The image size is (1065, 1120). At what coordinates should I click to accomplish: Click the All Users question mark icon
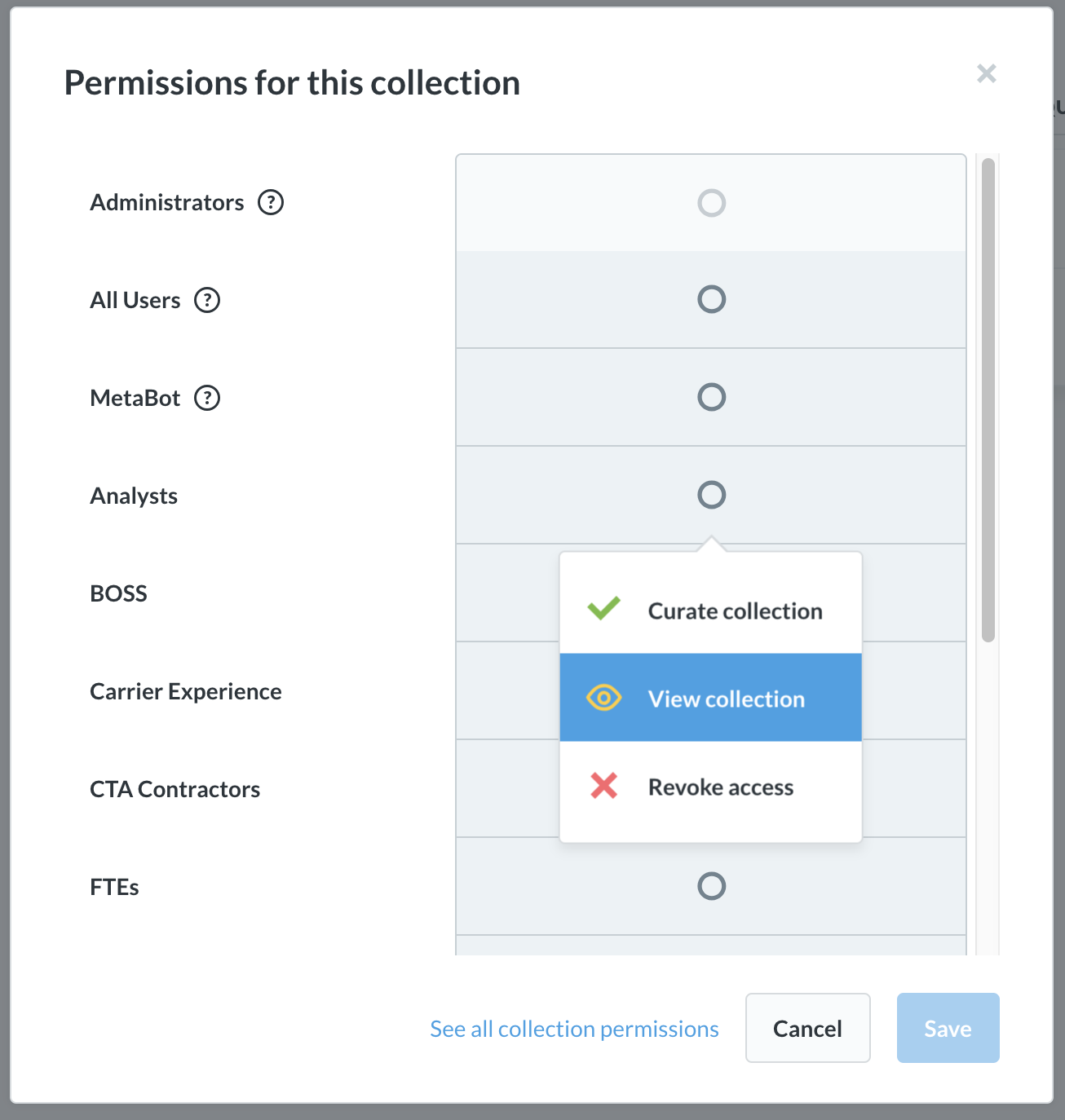[207, 300]
